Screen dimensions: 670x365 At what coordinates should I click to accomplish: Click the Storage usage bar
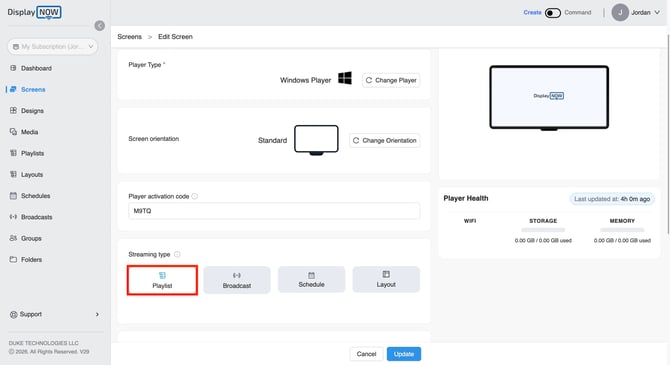click(543, 230)
